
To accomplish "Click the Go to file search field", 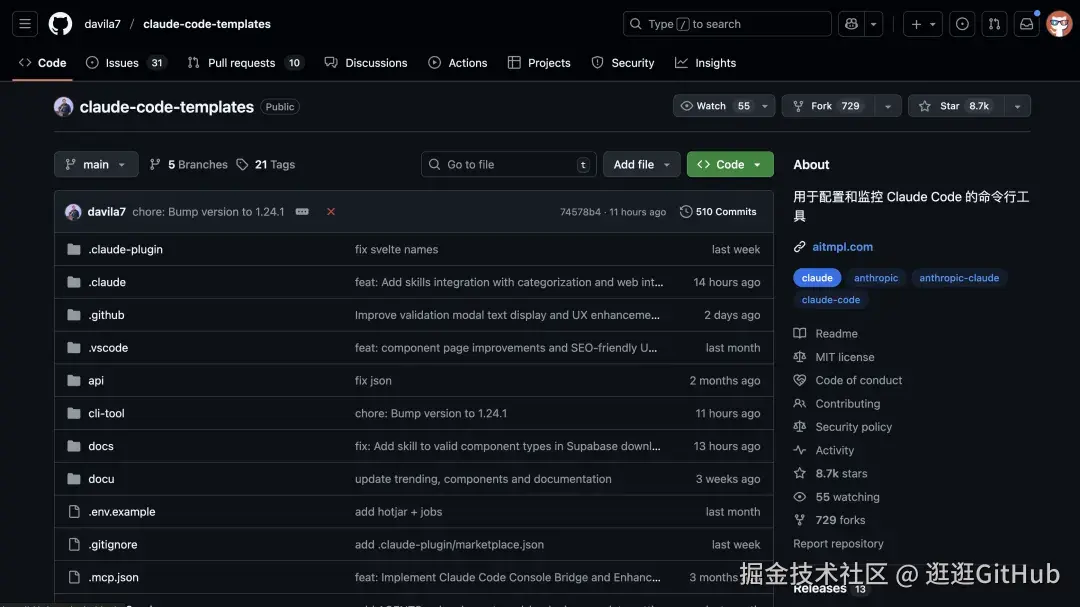I will click(508, 165).
